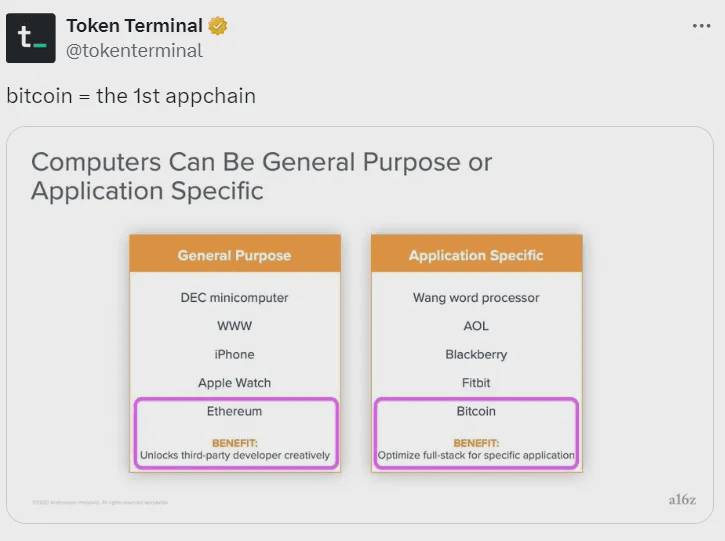Click the Apple Watch list entry
This screenshot has width=725, height=541.
click(x=234, y=383)
